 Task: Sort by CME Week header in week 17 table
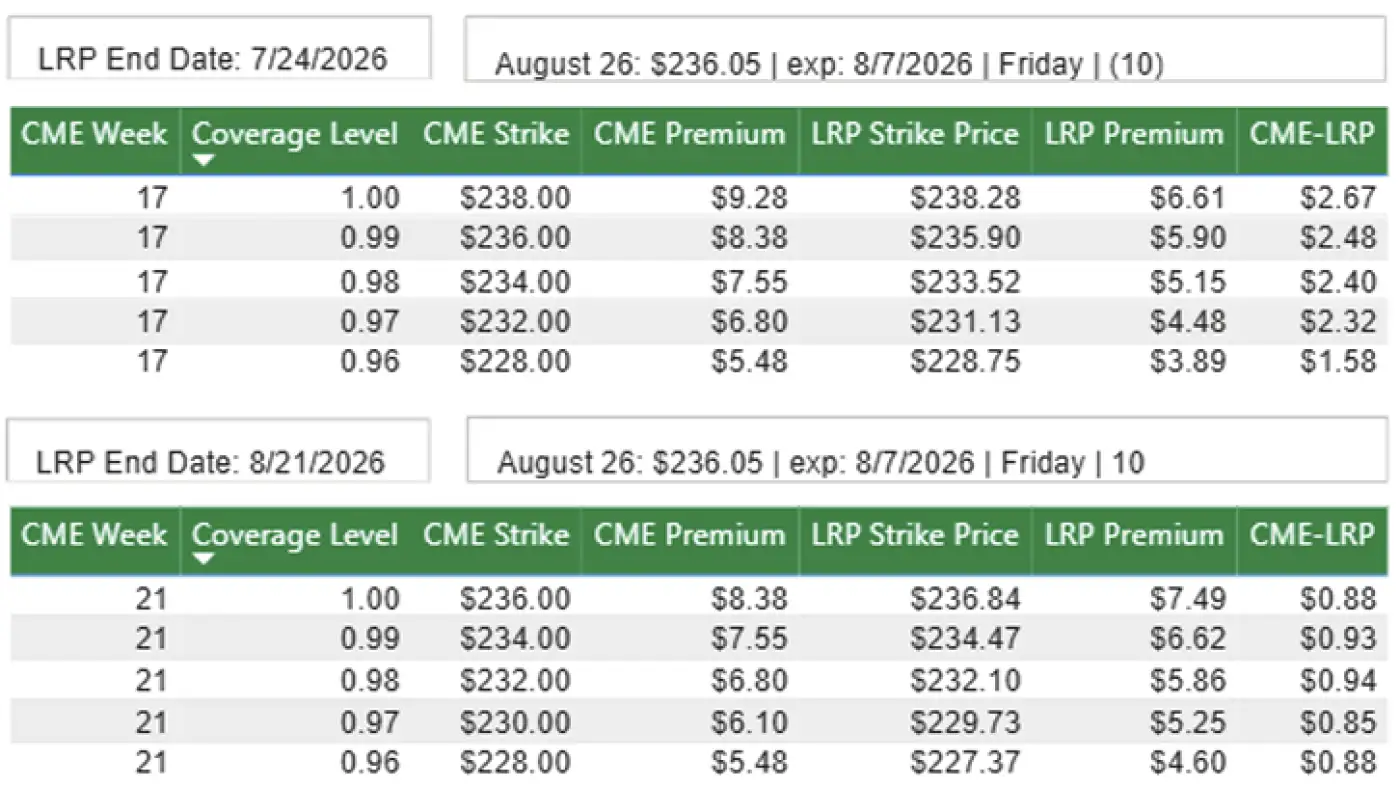[x=95, y=135]
